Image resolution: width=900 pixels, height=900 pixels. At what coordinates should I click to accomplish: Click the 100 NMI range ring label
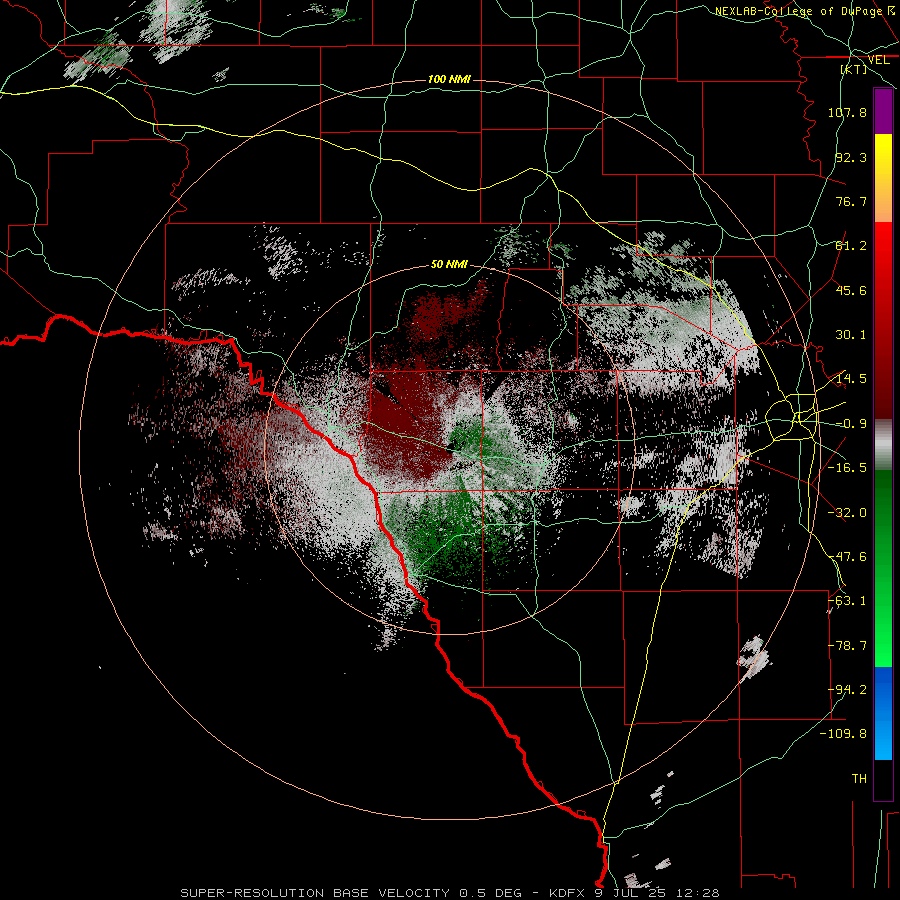click(449, 79)
